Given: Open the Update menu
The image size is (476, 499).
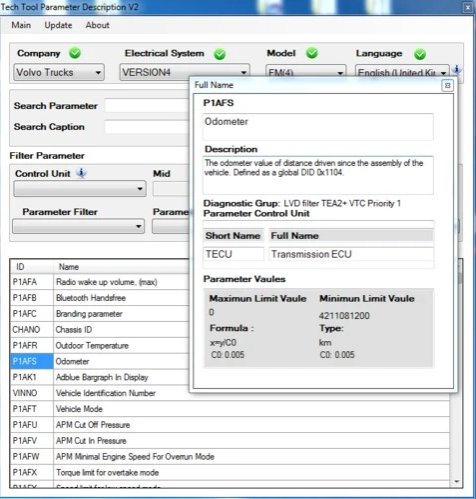Looking at the screenshot, I should click(x=58, y=25).
